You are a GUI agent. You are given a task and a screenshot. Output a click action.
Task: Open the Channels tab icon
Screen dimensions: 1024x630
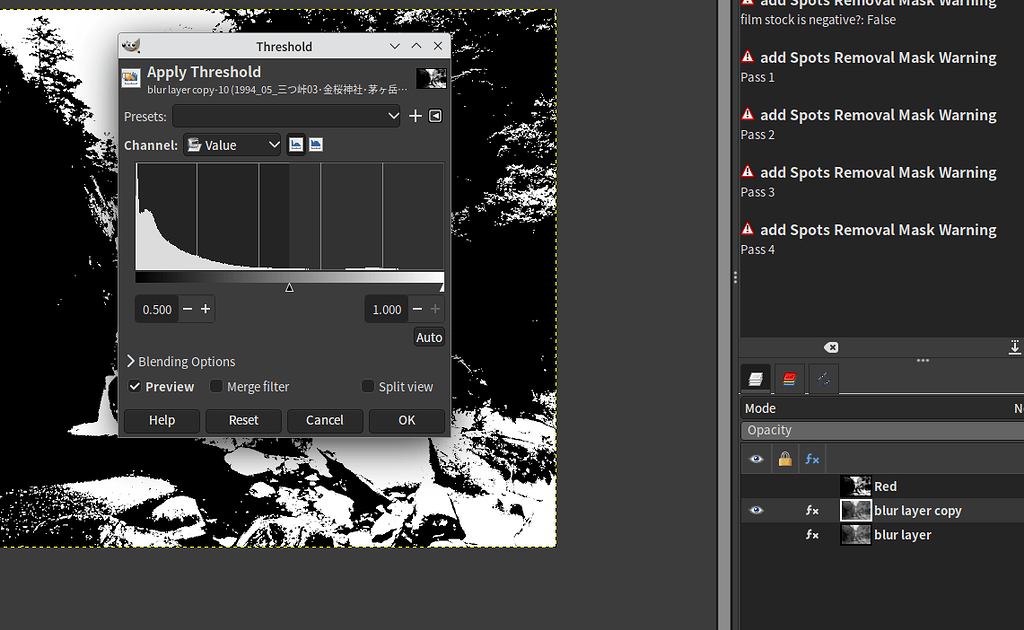[789, 378]
